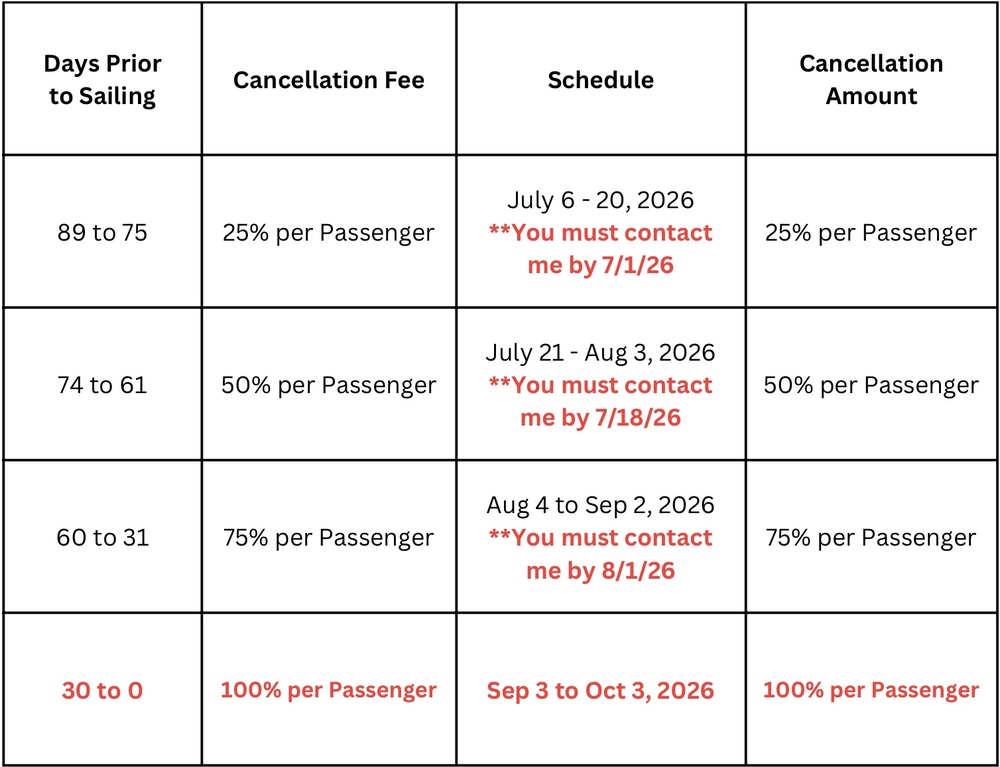Click '25% per Passenger' in Cancellation Fee column
Screen dimensions: 1000x767
(x=329, y=233)
